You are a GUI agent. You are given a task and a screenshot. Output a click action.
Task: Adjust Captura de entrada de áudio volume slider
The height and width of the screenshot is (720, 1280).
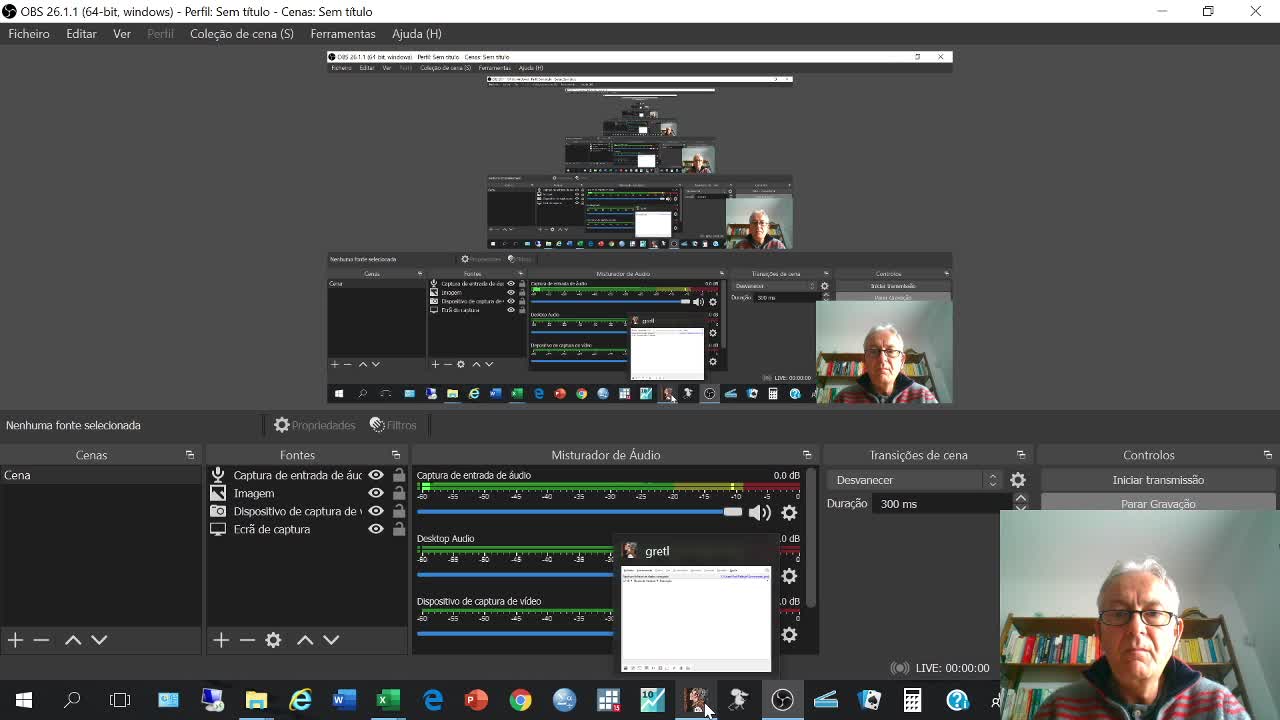580,512
